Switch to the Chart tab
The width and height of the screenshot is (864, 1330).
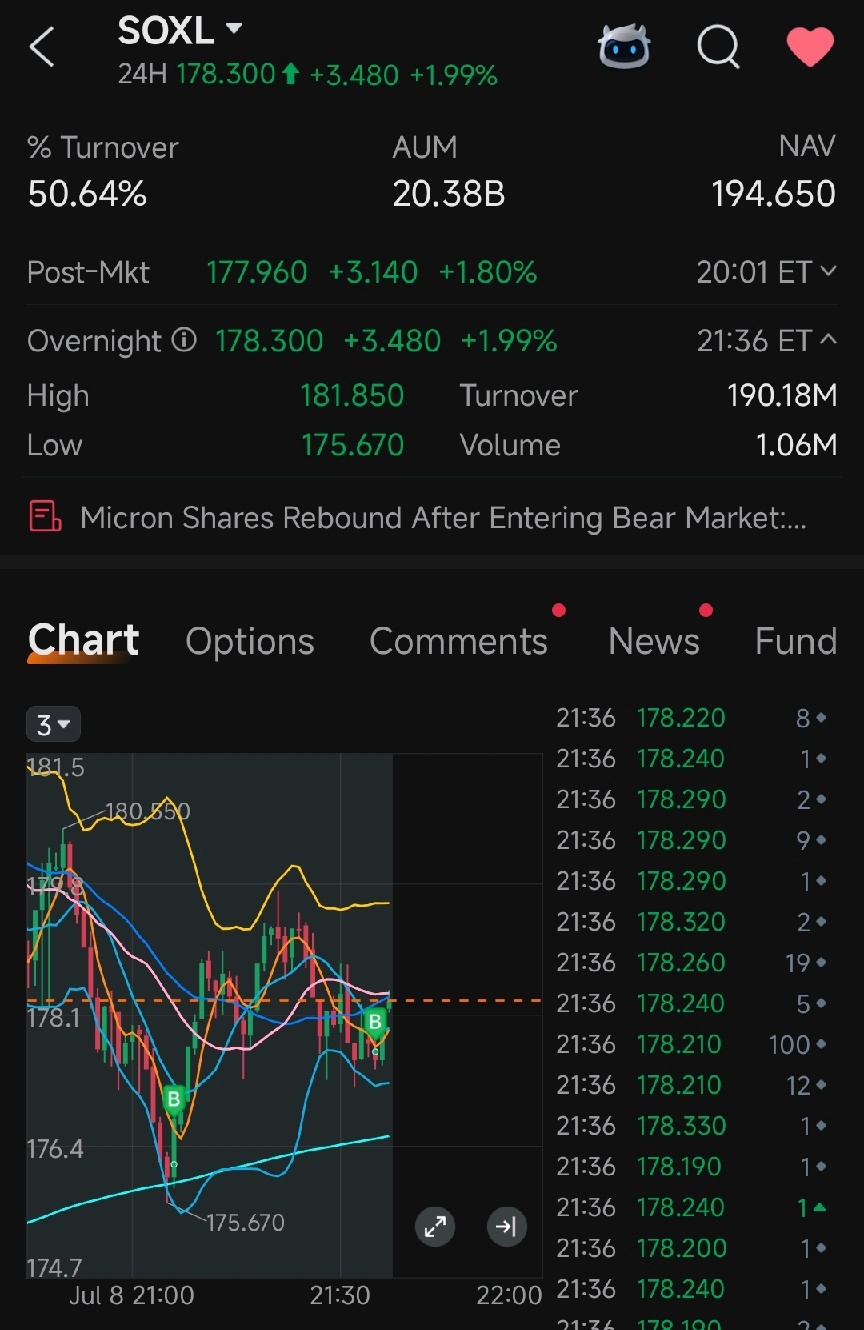(84, 641)
